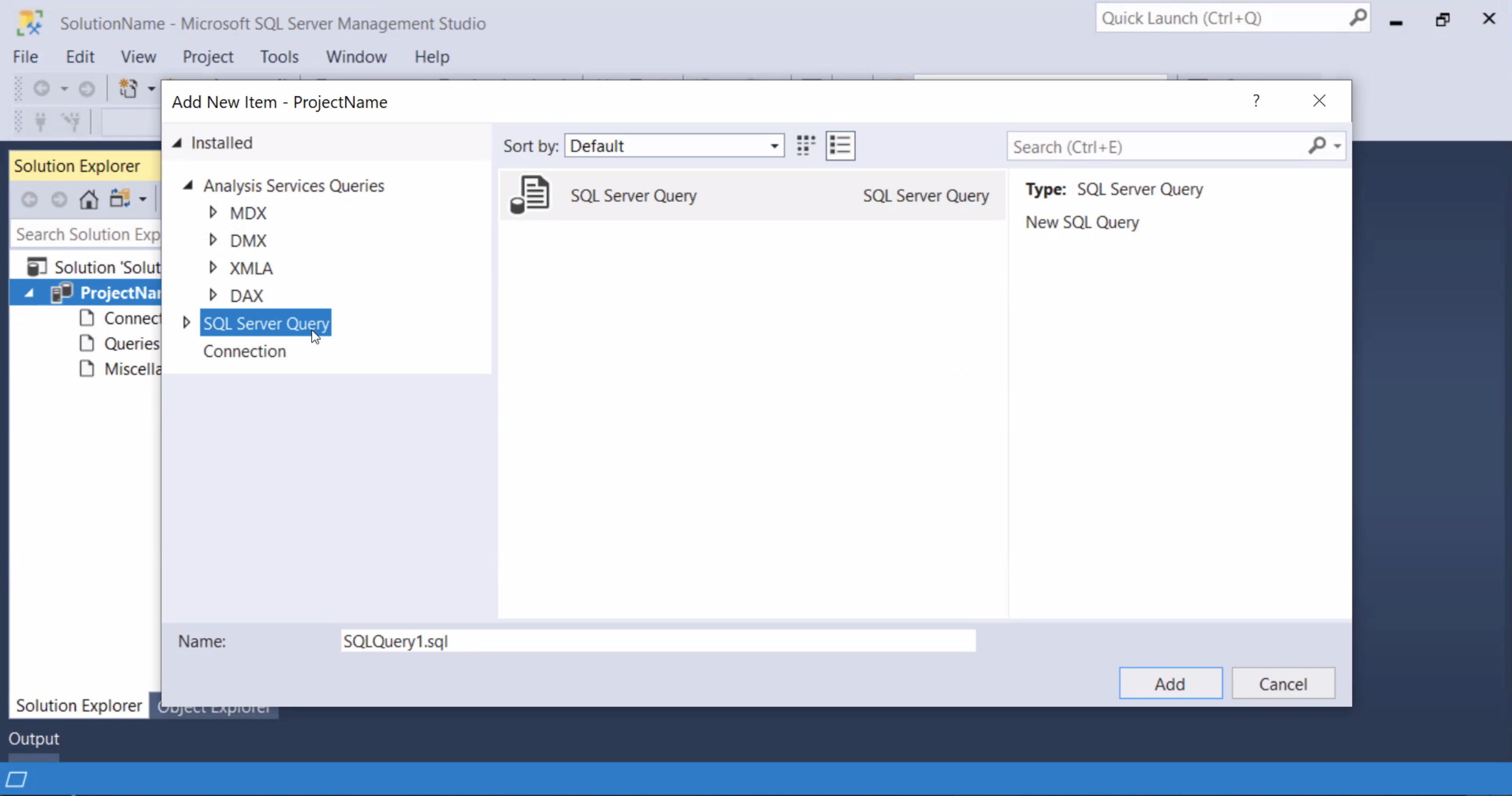
Task: Open the Project menu
Action: pyautogui.click(x=208, y=57)
